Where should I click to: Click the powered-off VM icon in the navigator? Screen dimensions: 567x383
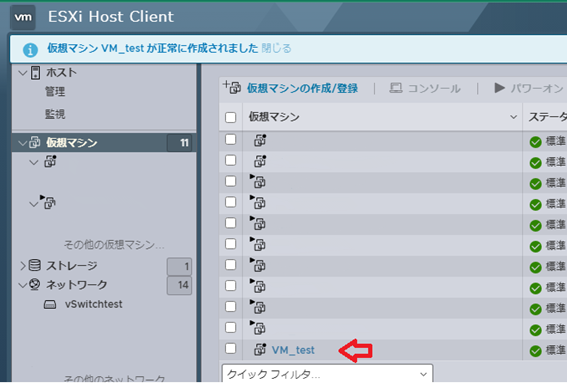coord(50,161)
